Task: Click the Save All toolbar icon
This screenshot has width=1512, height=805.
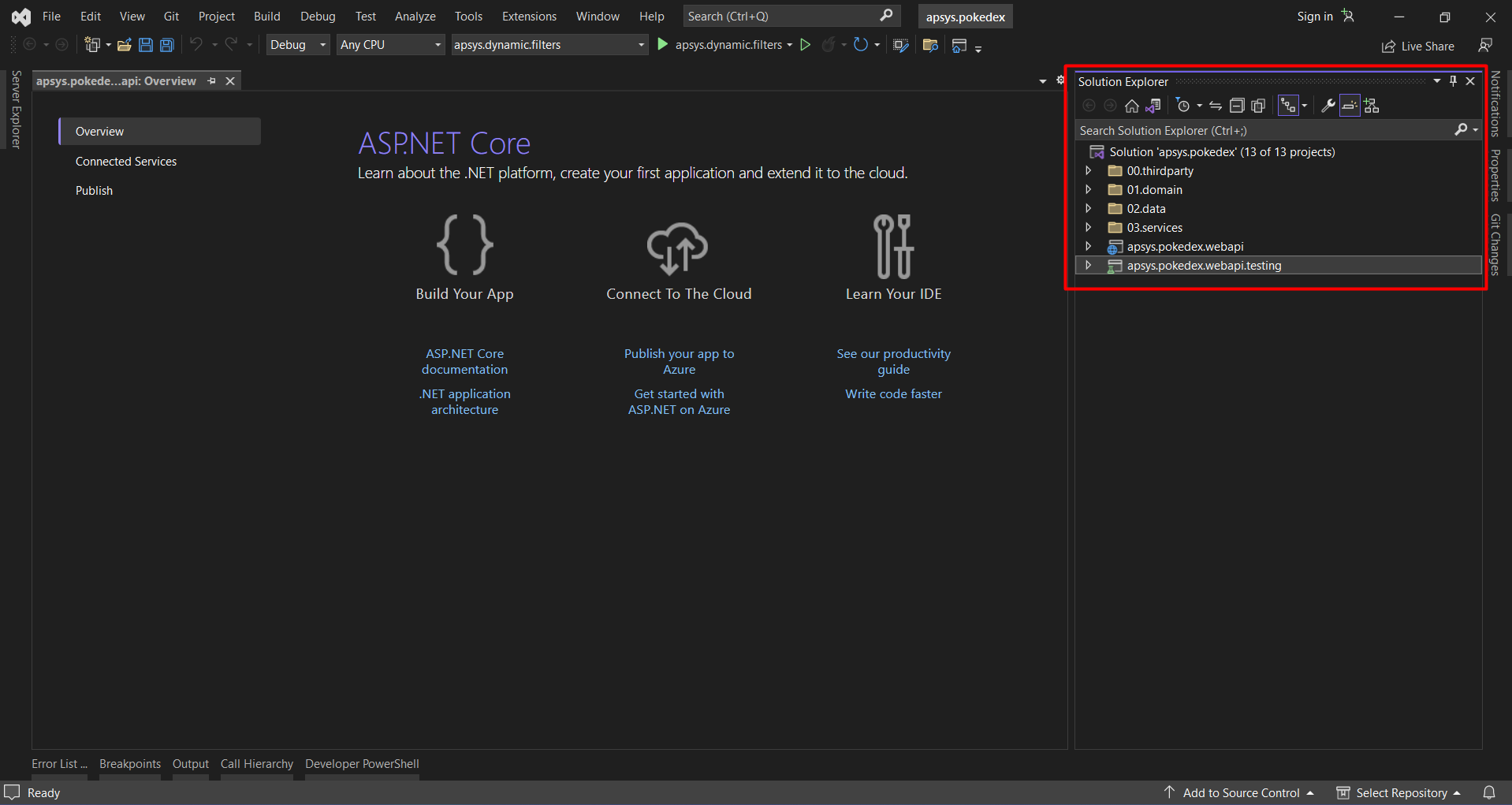Action: point(167,45)
